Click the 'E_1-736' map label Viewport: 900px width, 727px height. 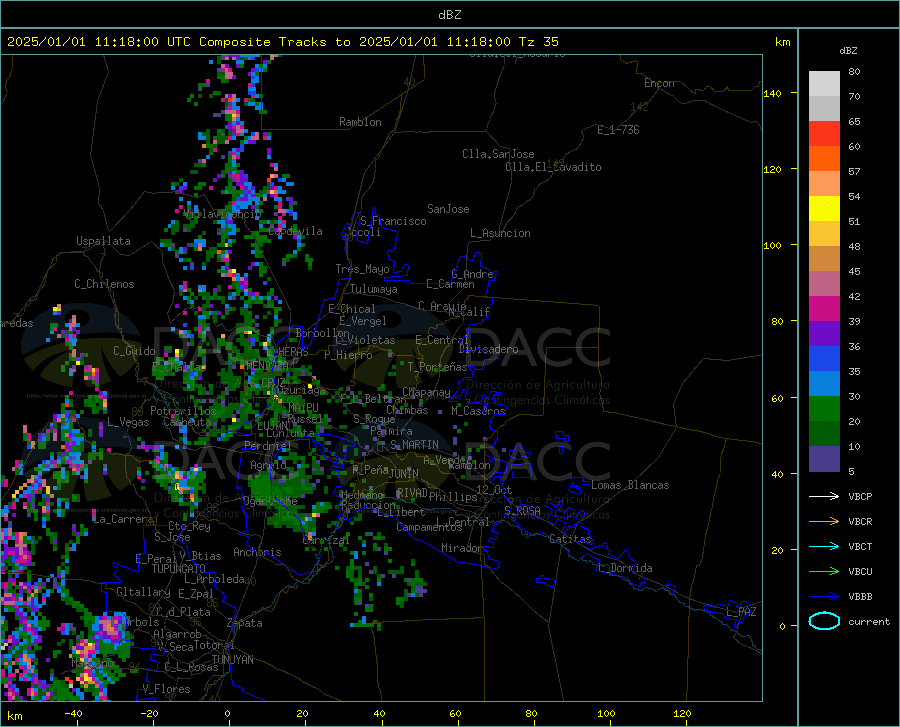click(x=618, y=130)
